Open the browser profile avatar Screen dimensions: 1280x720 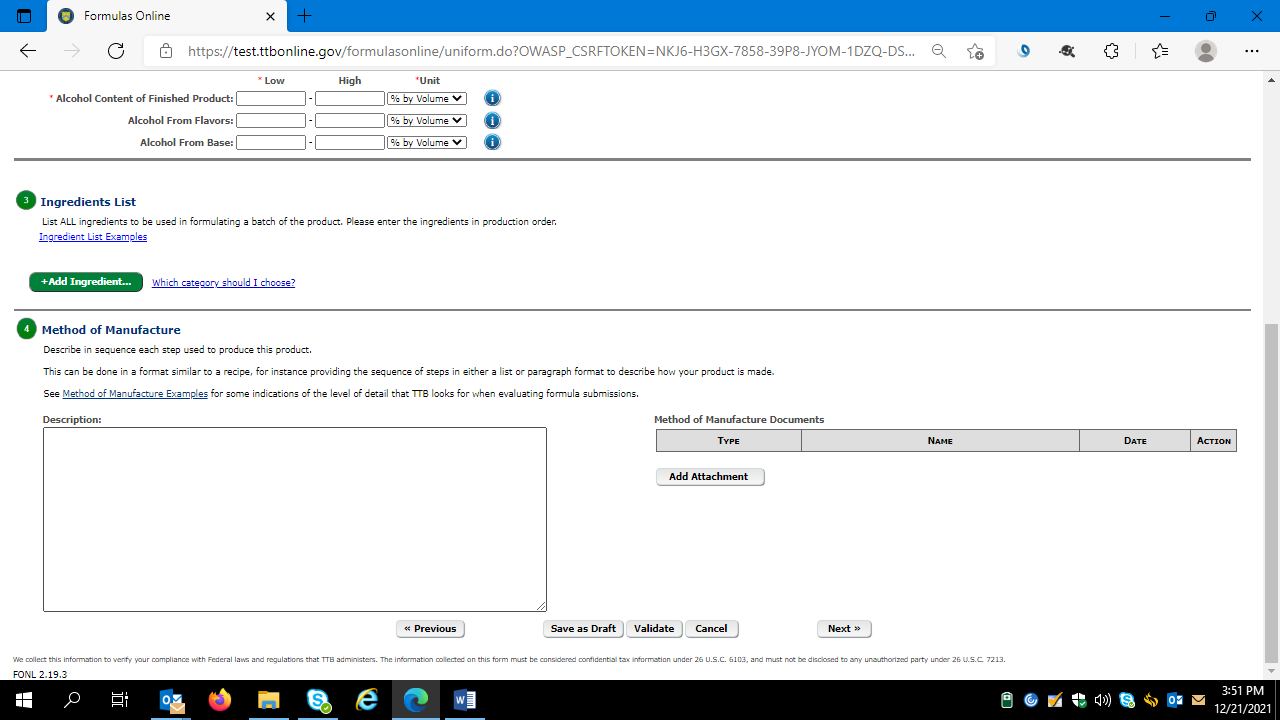tap(1206, 51)
